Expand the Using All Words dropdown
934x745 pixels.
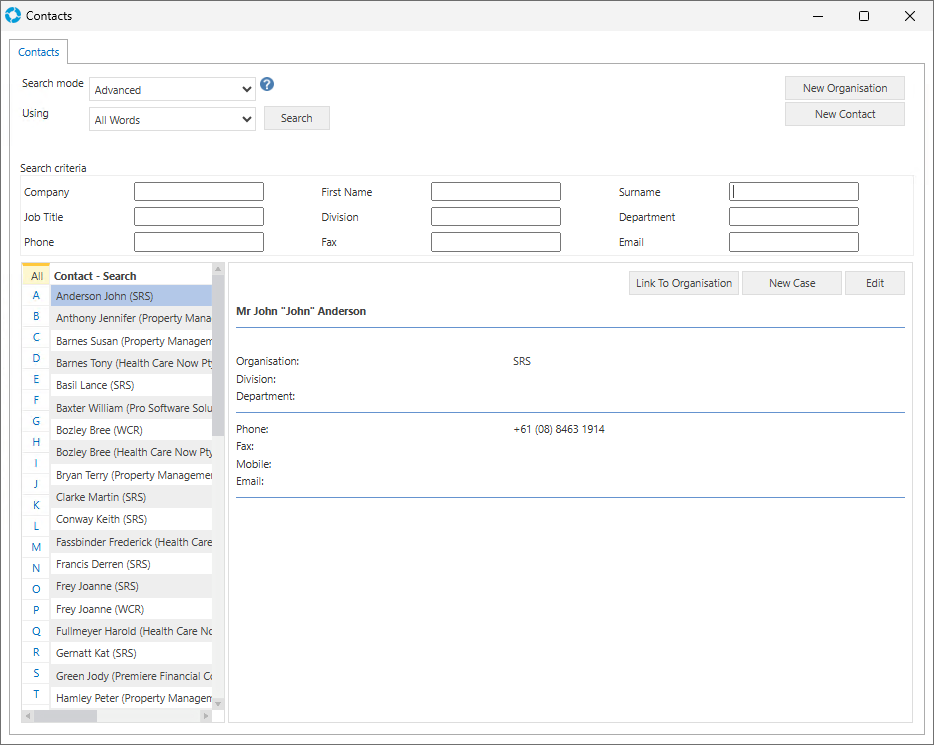pos(172,120)
